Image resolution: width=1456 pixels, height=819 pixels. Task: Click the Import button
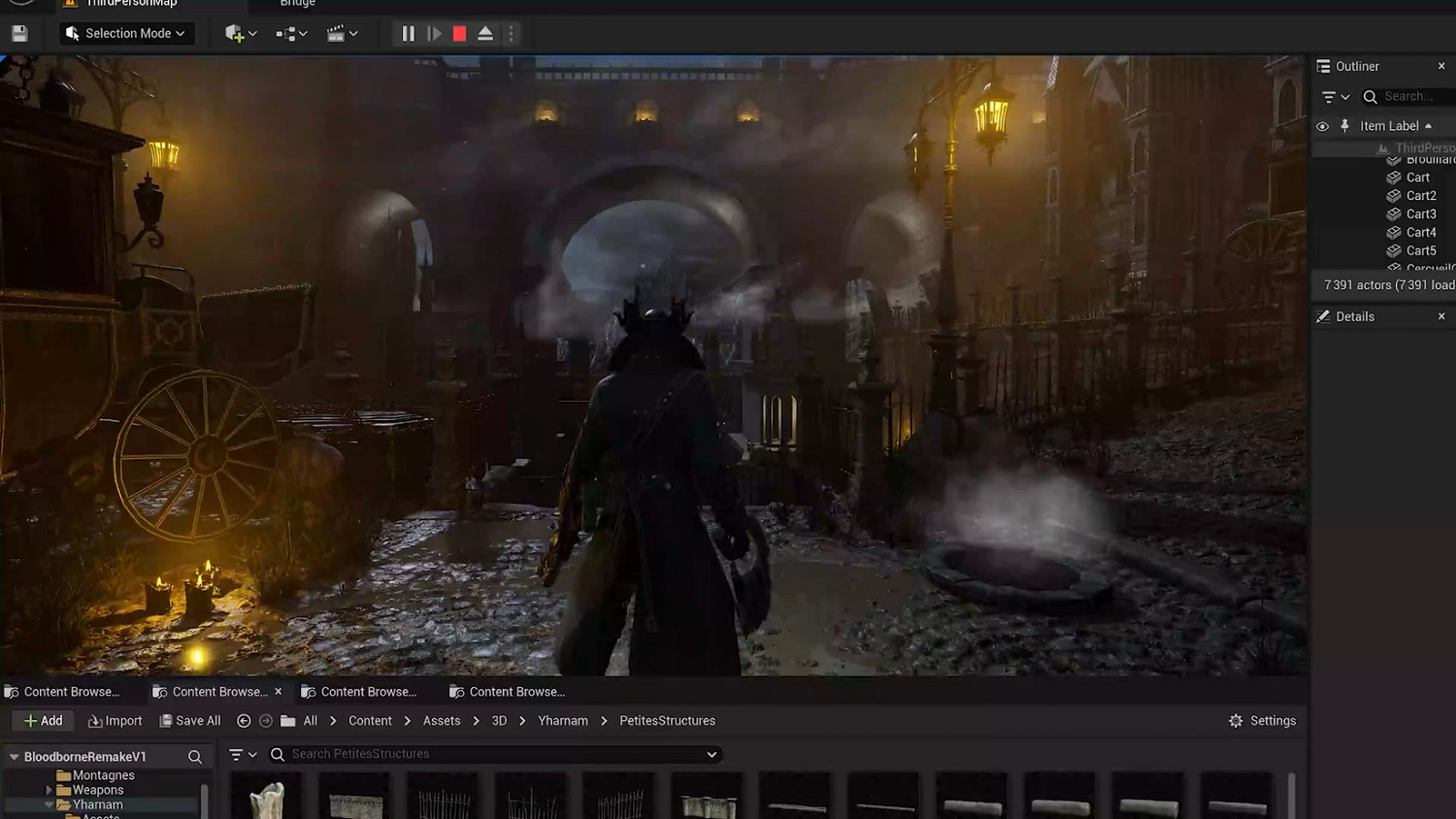(116, 721)
